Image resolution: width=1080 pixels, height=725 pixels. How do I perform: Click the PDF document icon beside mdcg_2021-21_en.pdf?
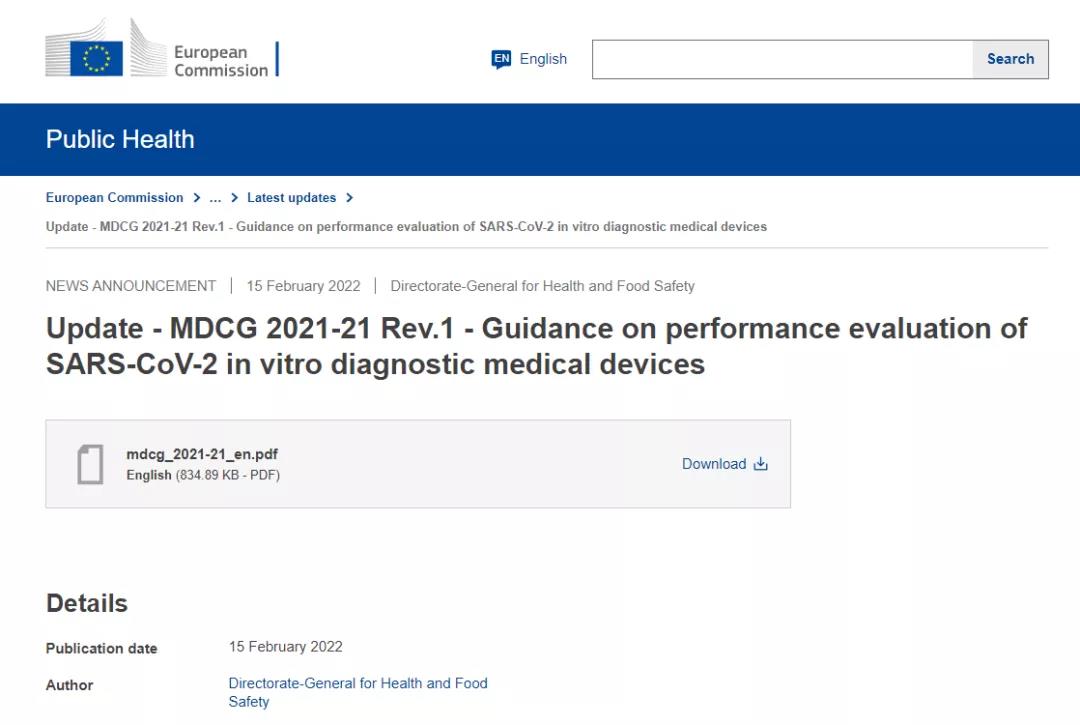91,463
